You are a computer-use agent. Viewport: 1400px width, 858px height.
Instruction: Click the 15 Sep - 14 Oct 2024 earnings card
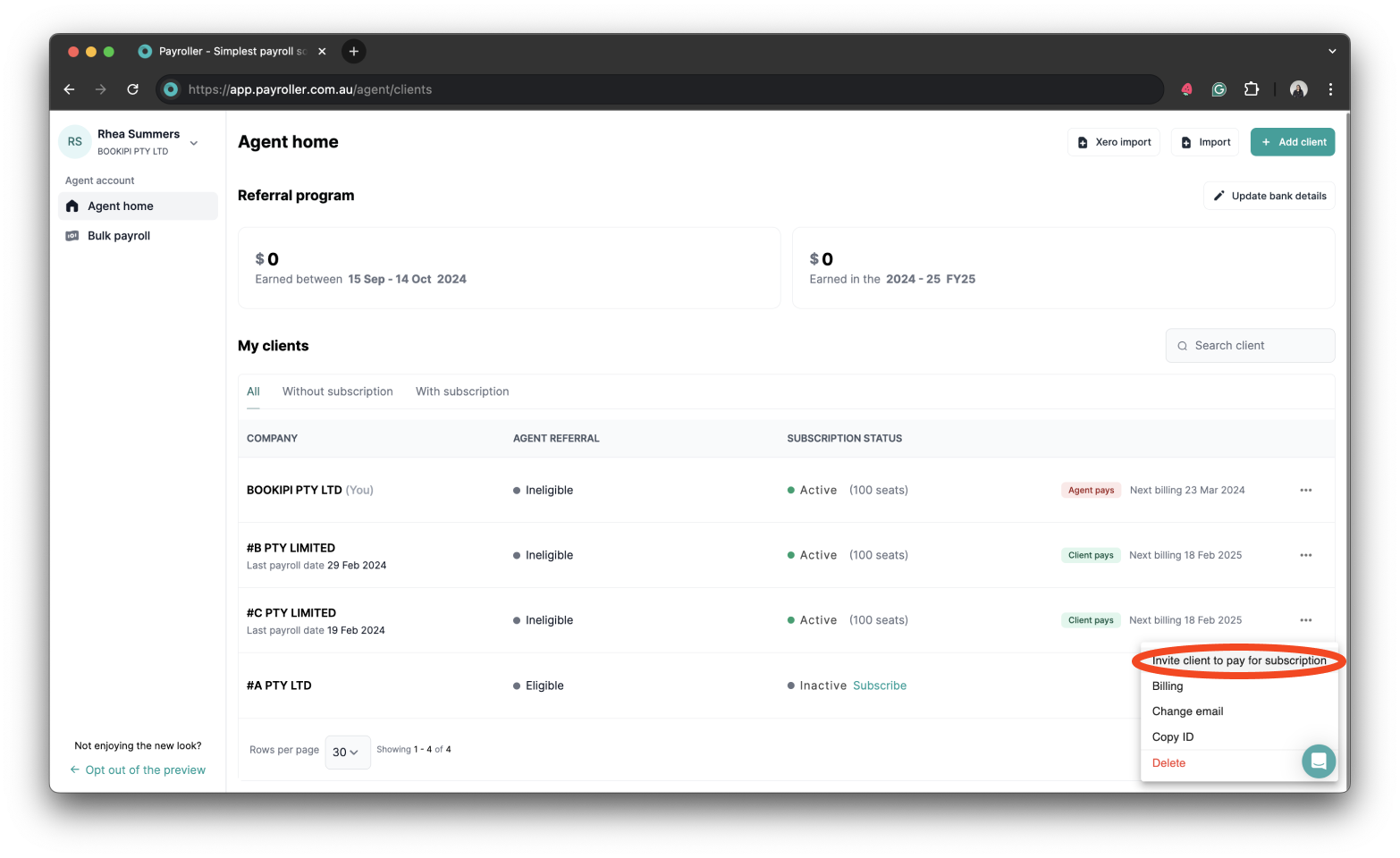tap(510, 268)
